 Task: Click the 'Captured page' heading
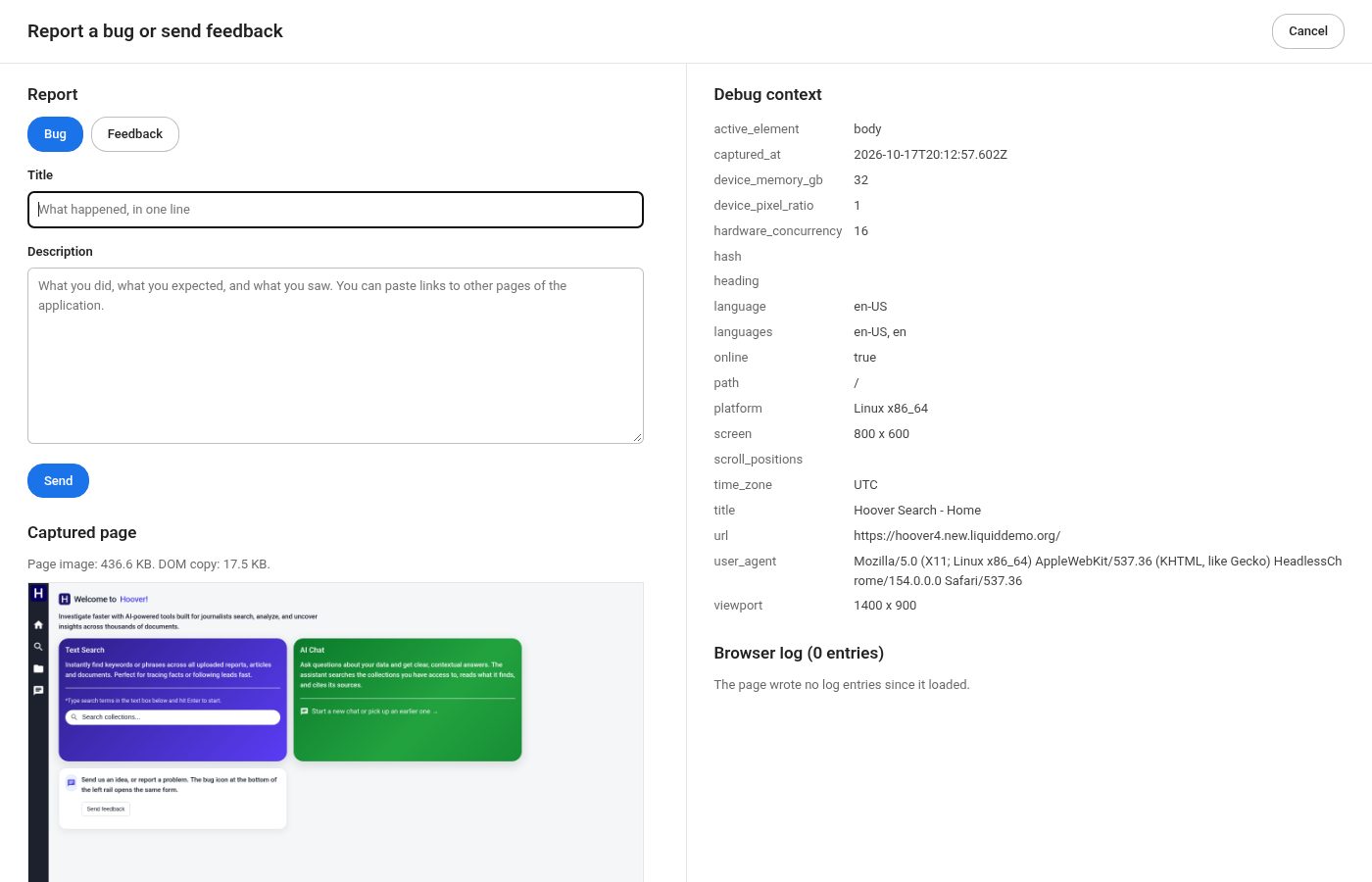(x=82, y=532)
